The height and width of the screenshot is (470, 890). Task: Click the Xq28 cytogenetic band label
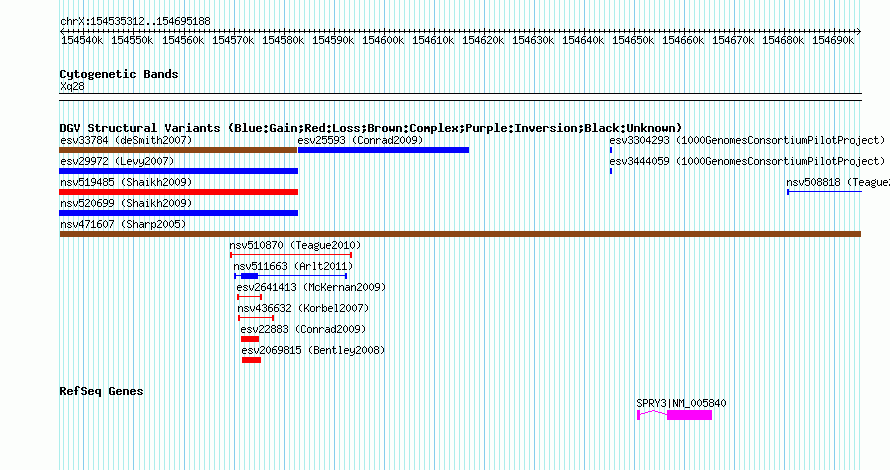pyautogui.click(x=72, y=87)
